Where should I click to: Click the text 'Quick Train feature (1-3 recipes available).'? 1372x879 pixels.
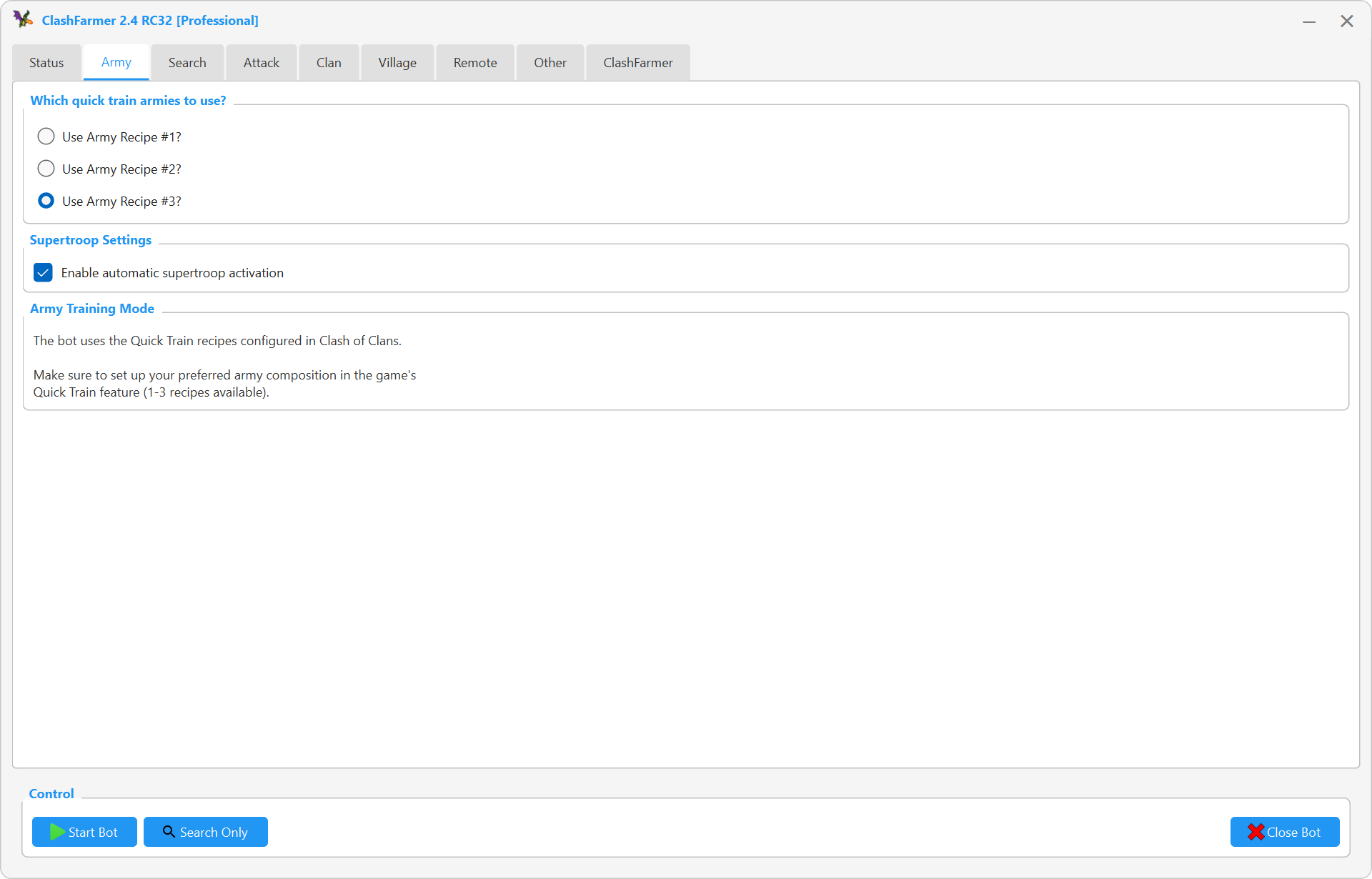(x=151, y=392)
